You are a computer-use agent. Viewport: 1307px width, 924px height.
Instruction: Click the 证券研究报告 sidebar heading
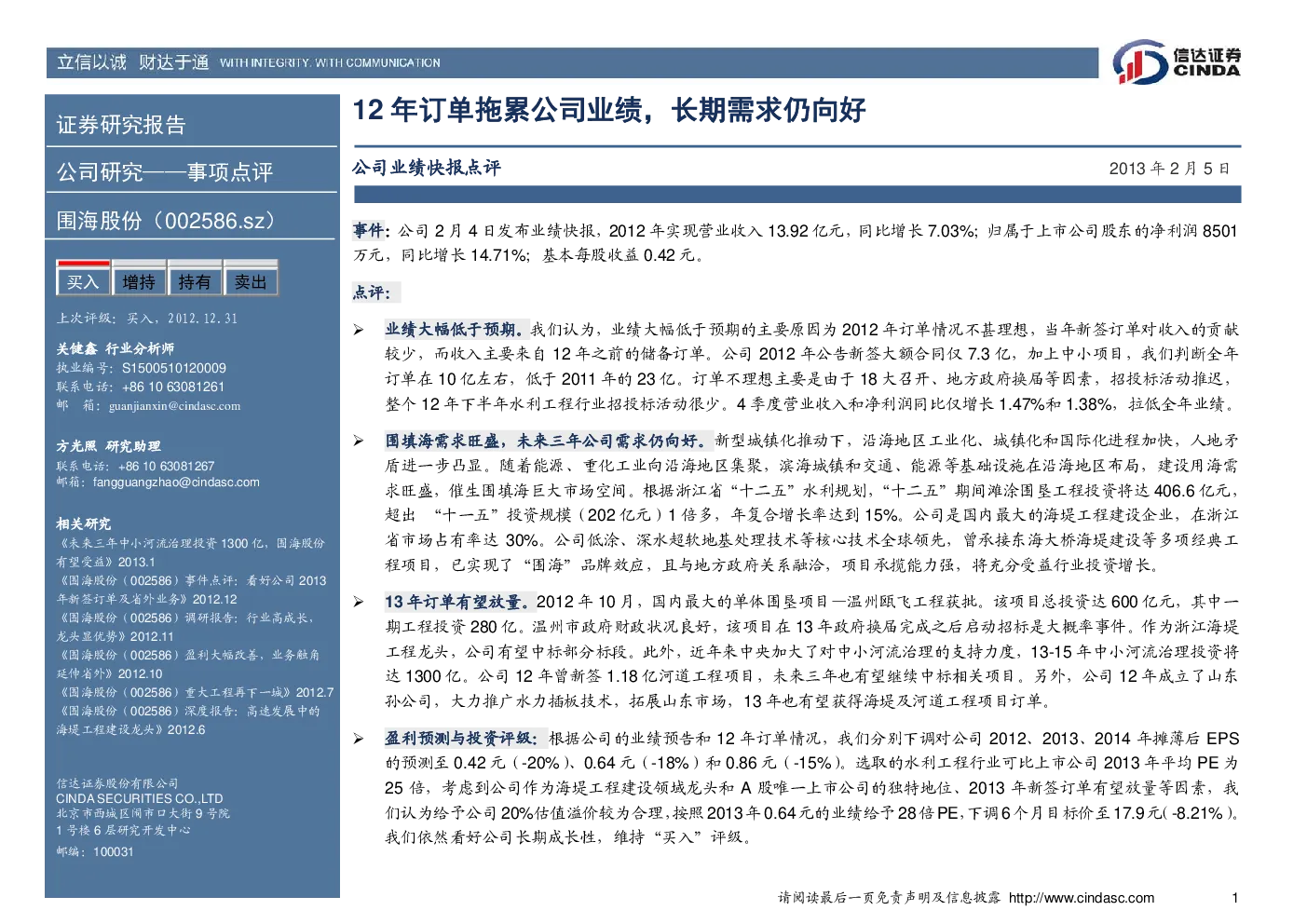121,125
